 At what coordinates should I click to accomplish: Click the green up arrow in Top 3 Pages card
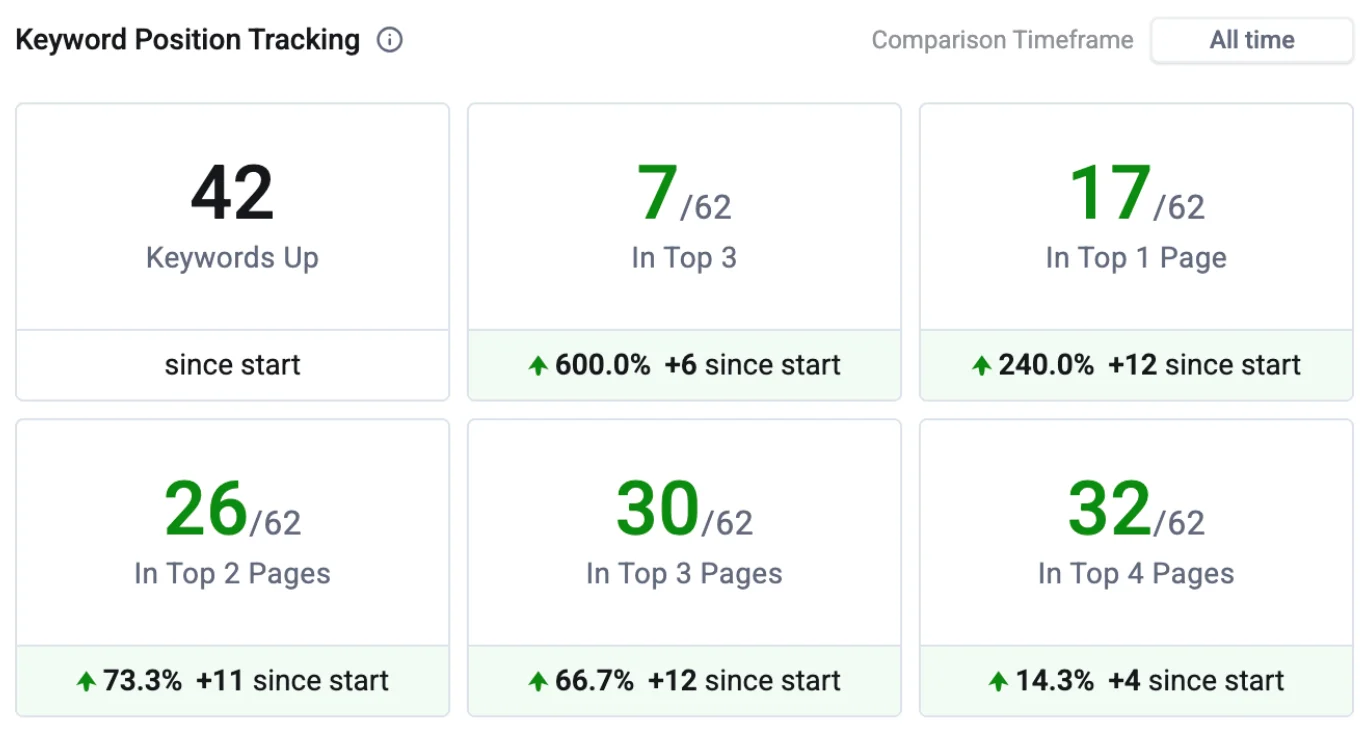coord(540,681)
